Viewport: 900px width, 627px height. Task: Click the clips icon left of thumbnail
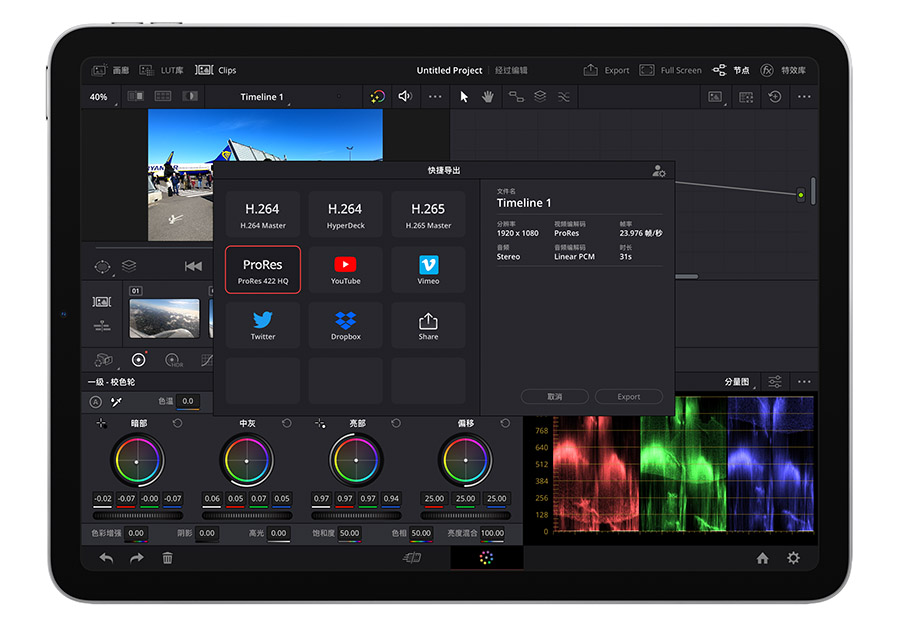(102, 301)
